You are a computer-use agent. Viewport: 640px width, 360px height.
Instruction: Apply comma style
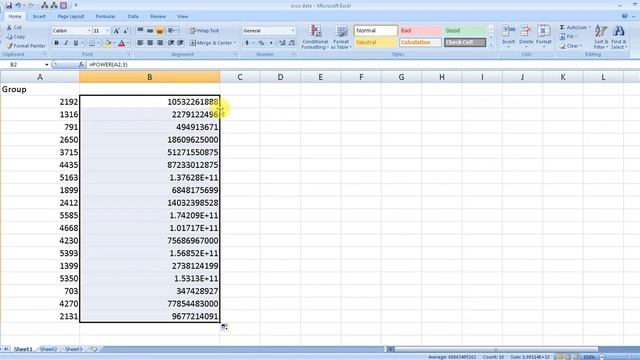pyautogui.click(x=271, y=43)
